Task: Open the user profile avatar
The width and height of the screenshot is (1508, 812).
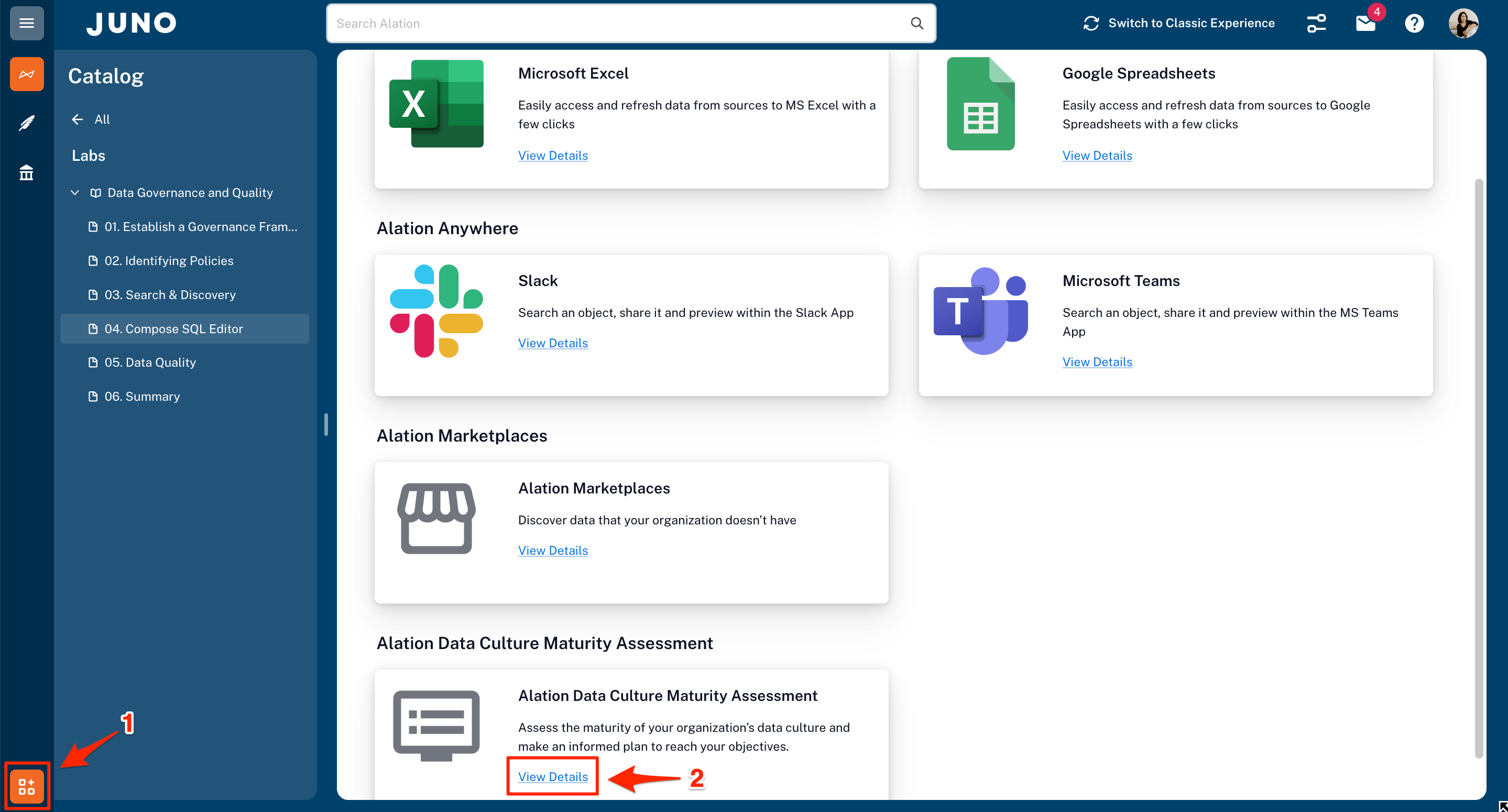Action: click(1463, 24)
